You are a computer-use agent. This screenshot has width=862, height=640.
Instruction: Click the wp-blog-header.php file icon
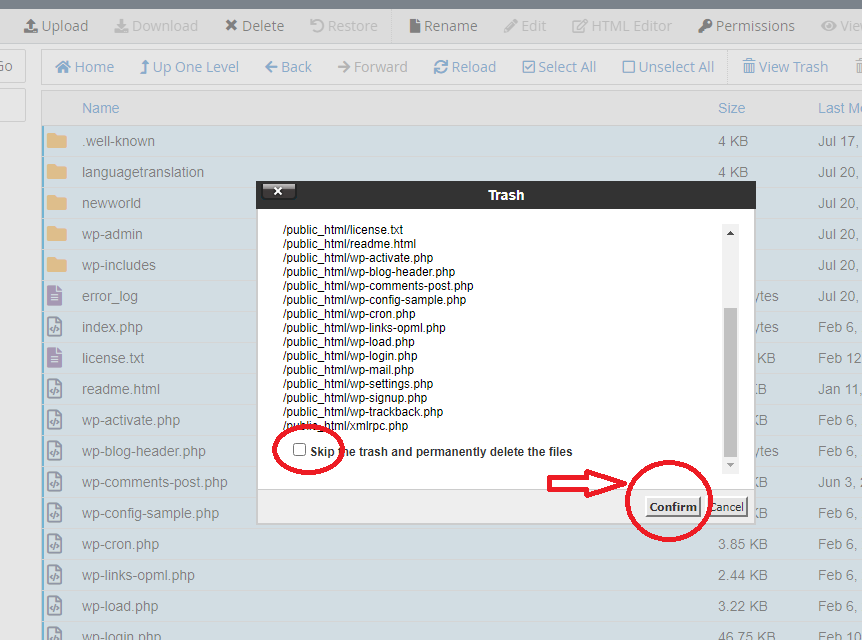click(x=55, y=451)
